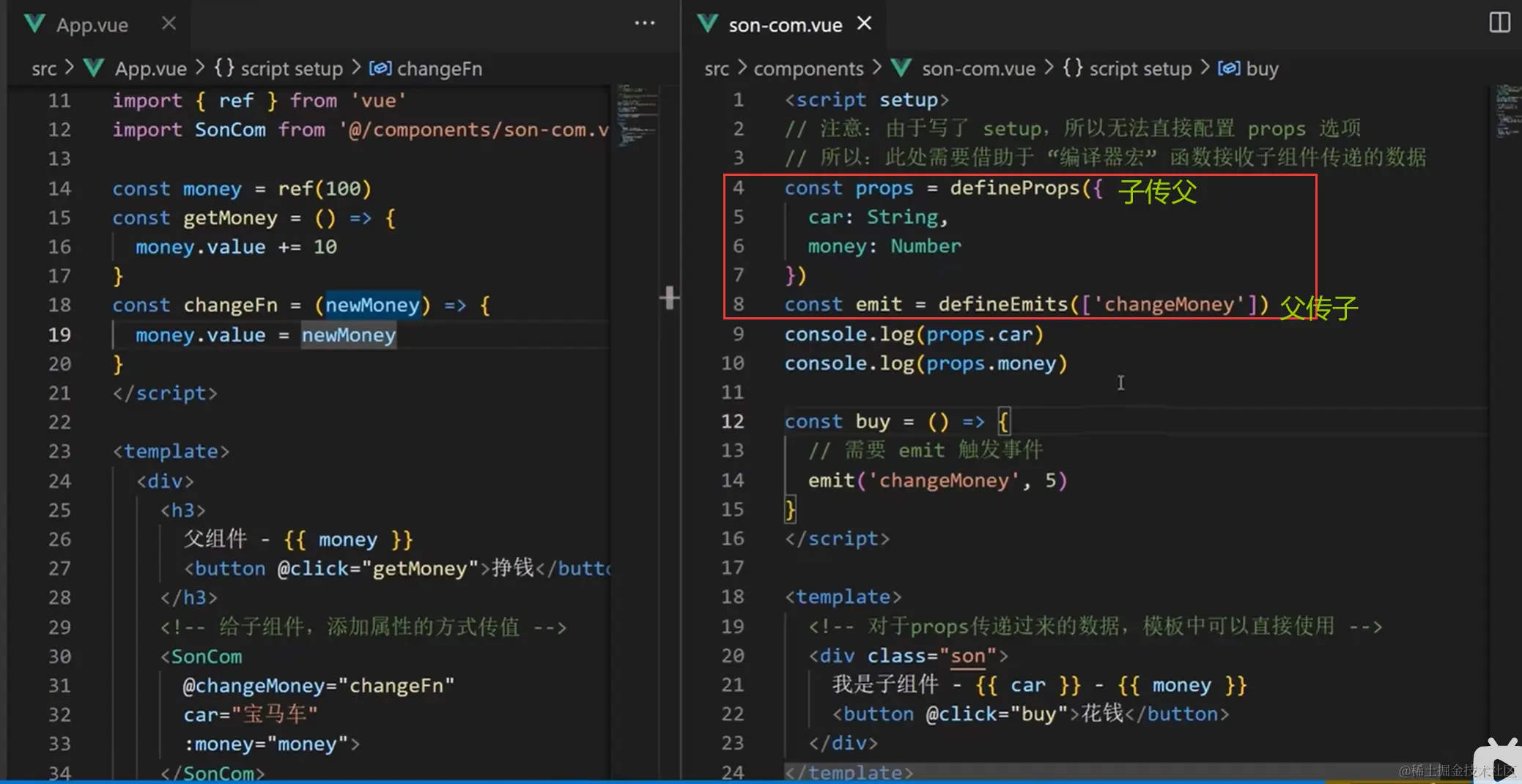The width and height of the screenshot is (1522, 784).
Task: Open src breadcrumb in App.vue editor
Action: pos(44,69)
